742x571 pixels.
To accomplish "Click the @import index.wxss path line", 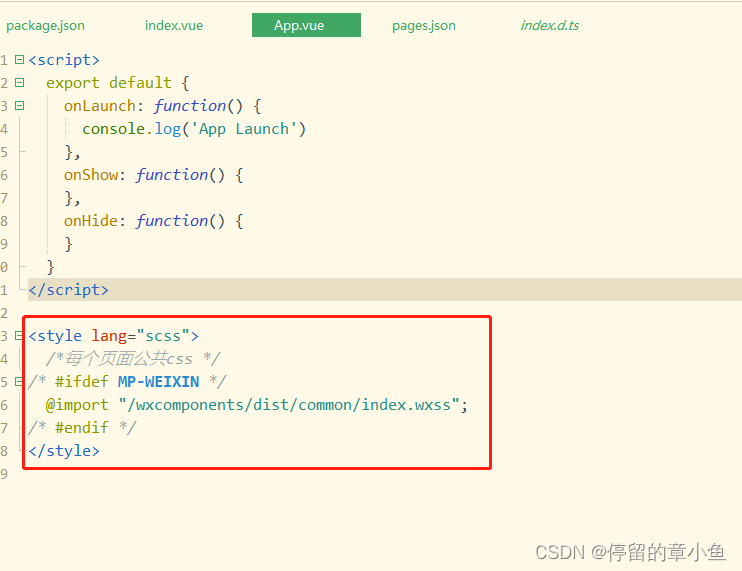I will click(256, 405).
